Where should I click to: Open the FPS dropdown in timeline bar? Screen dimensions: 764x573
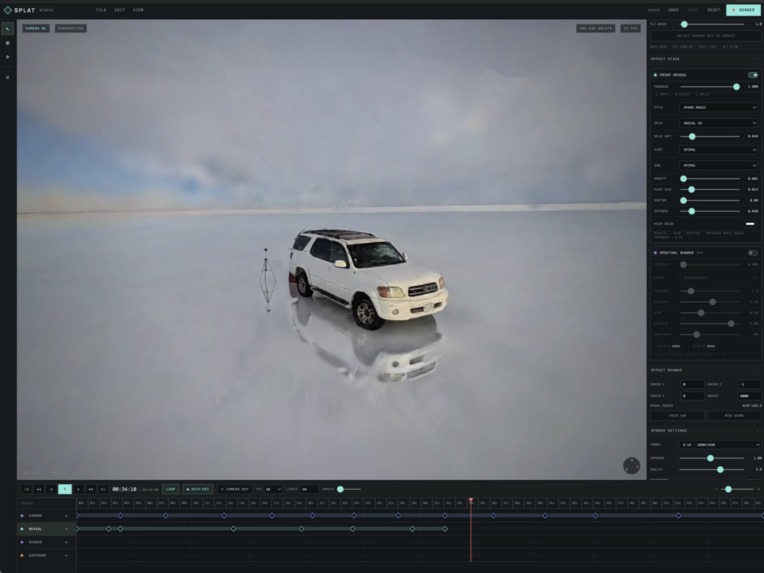click(273, 489)
